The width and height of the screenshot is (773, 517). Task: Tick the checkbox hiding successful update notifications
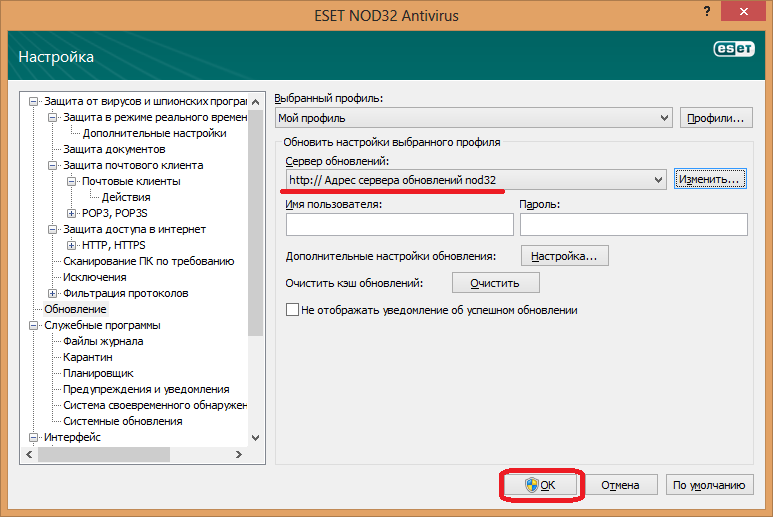[x=292, y=310]
